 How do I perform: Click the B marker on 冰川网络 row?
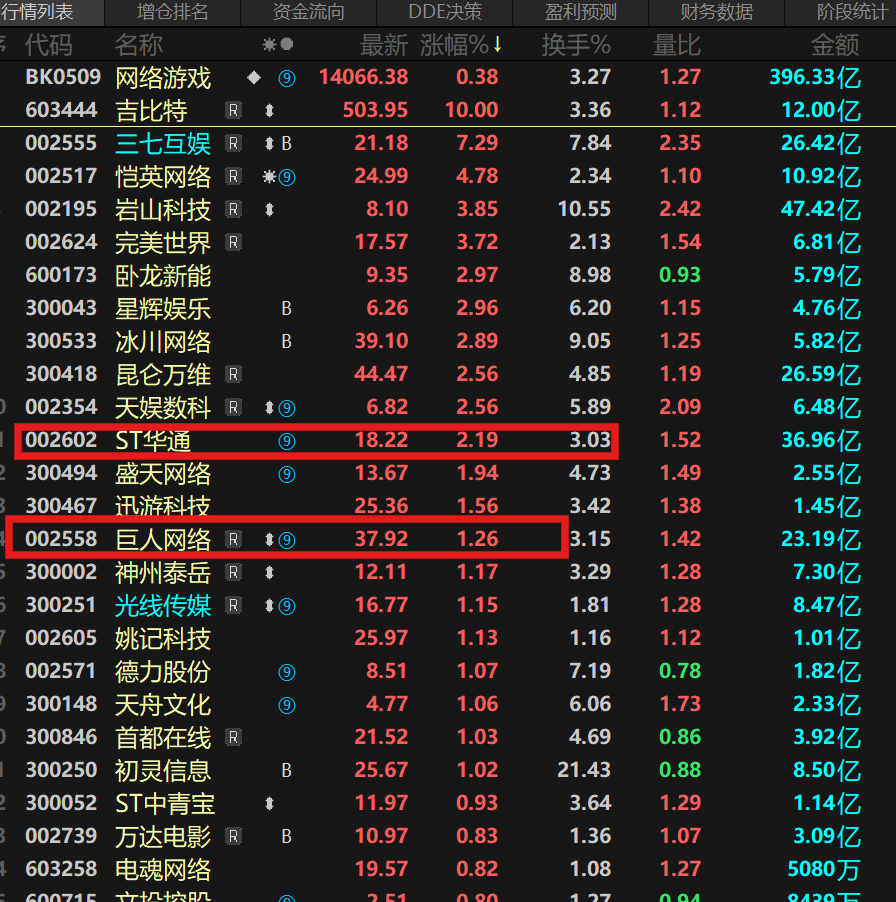coord(286,342)
